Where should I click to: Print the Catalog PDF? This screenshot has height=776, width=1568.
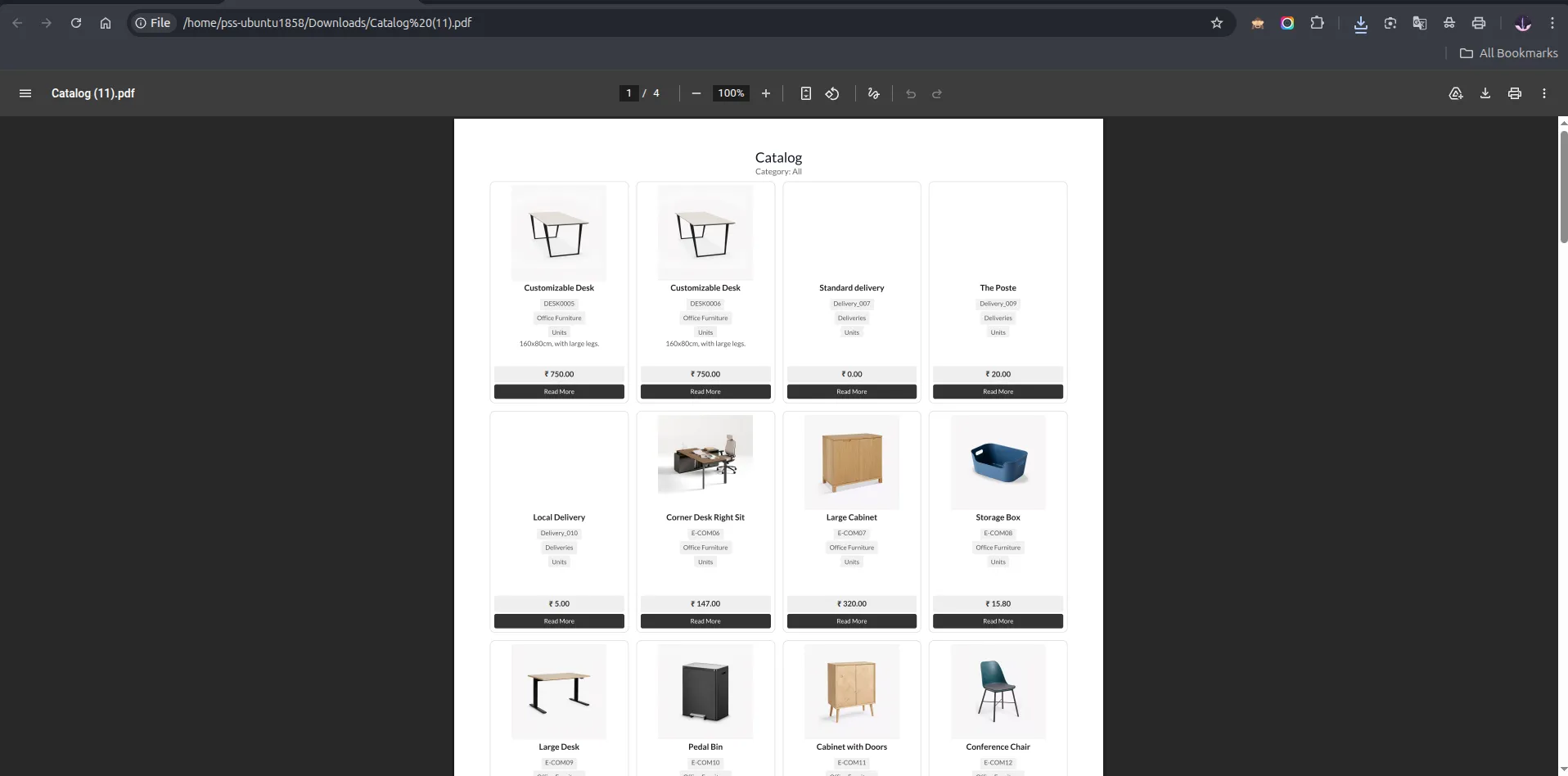(1515, 93)
